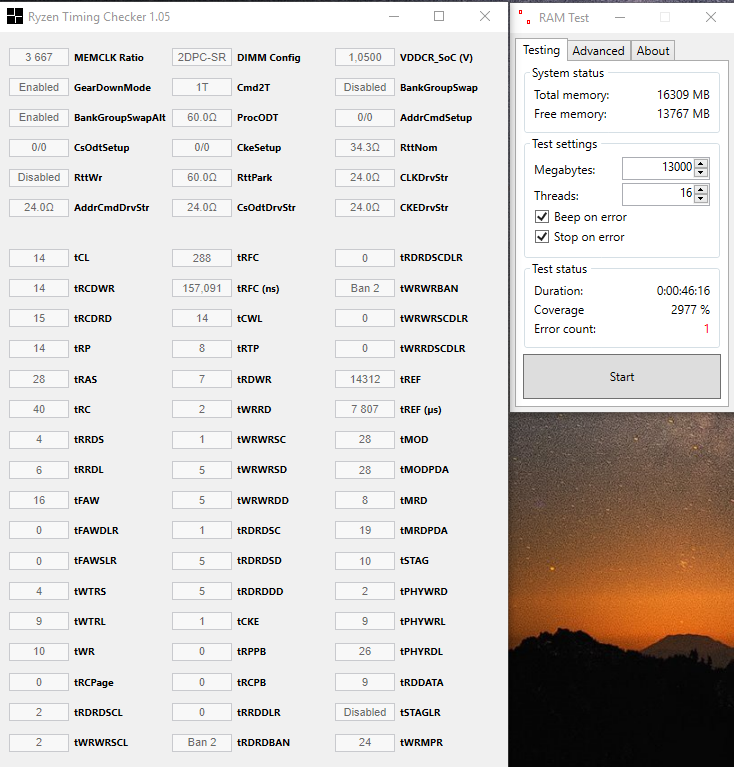Image resolution: width=734 pixels, height=767 pixels.
Task: Click the tRCDRD value 15
Action: (39, 318)
